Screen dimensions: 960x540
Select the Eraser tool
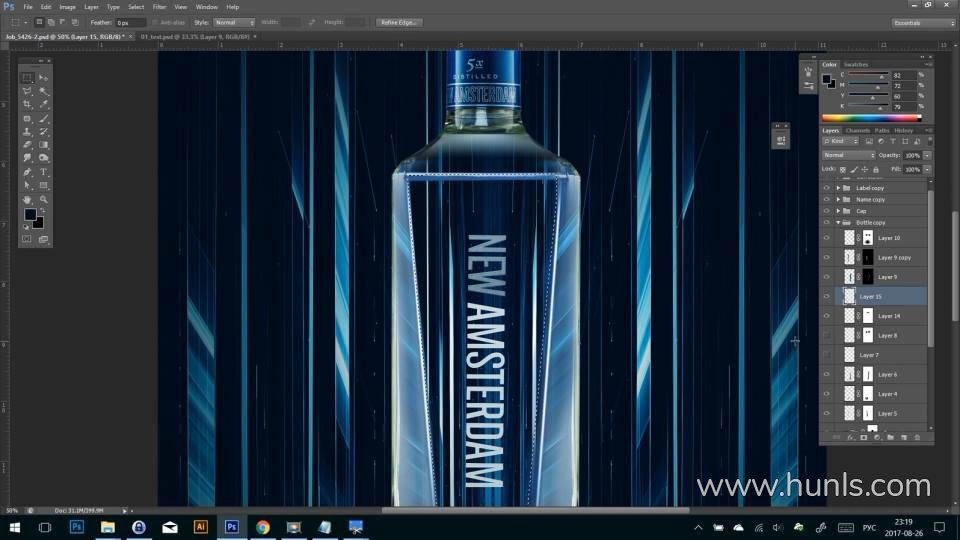[27, 146]
